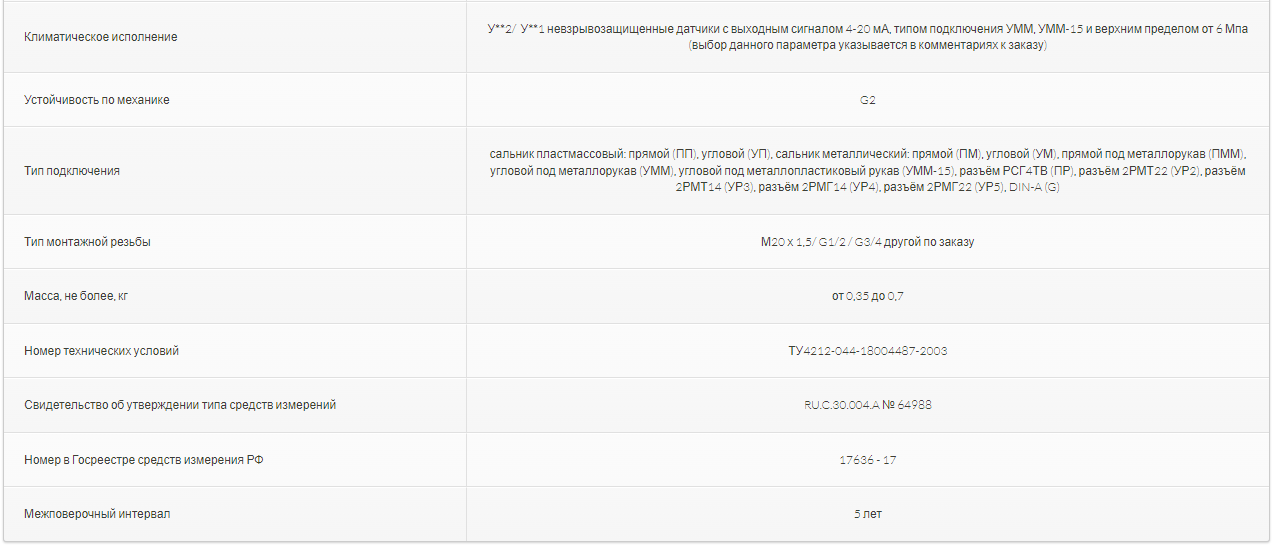
Task: Click the connection types description text
Action: (x=868, y=171)
